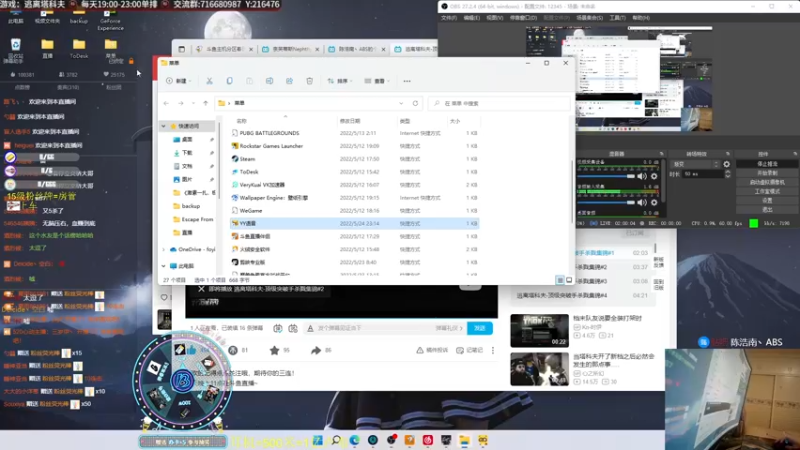The image size is (800, 450).
Task: Switch Explorer to large thumbnails view icon
Action: pos(569,280)
